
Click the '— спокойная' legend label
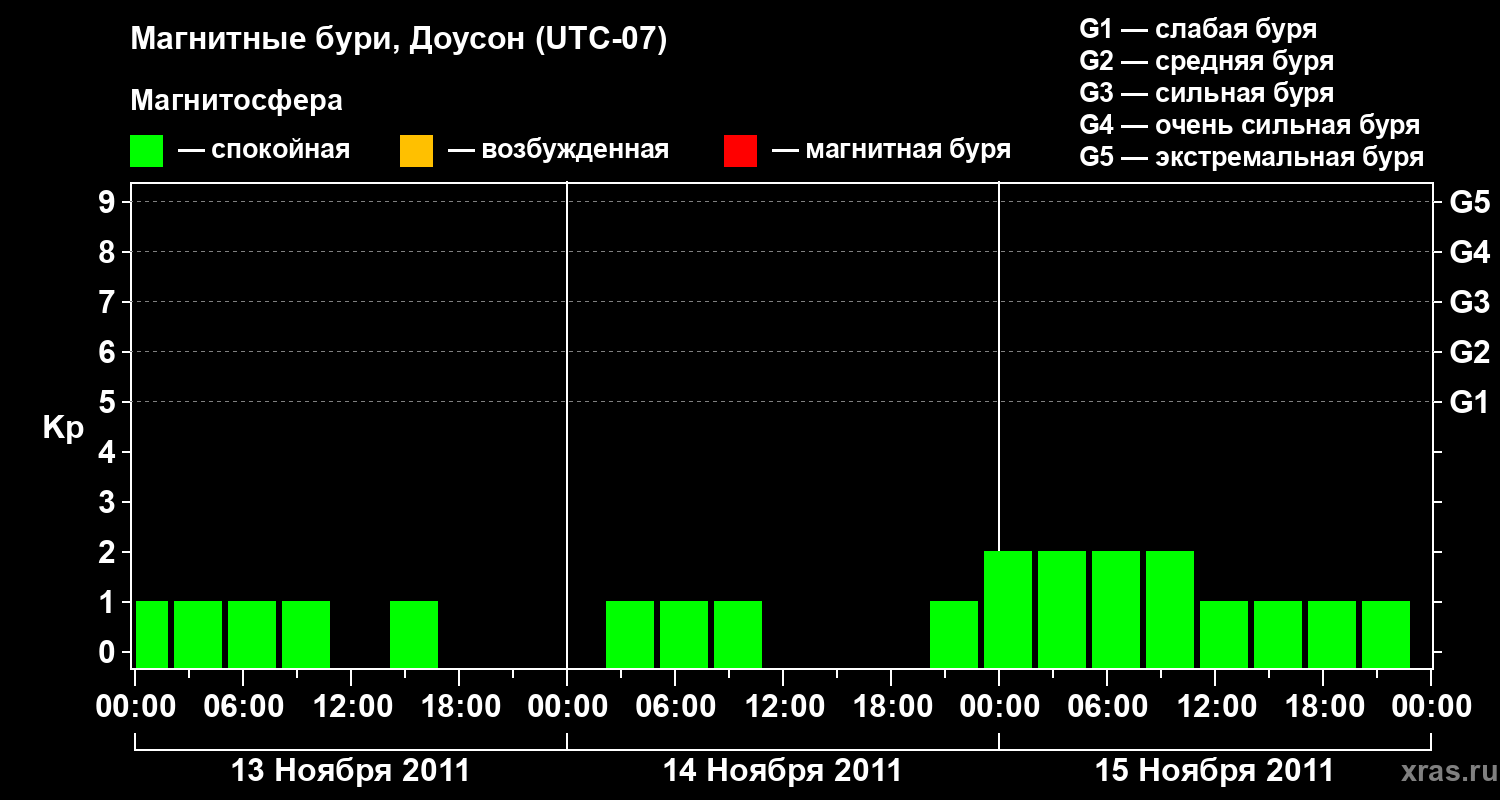click(264, 150)
